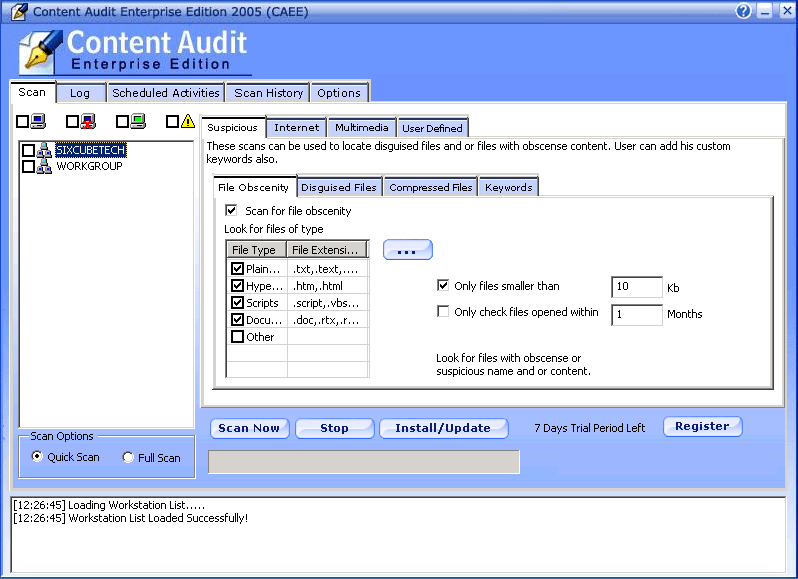Tick the checkbox beside the warning triangle icon

(173, 122)
